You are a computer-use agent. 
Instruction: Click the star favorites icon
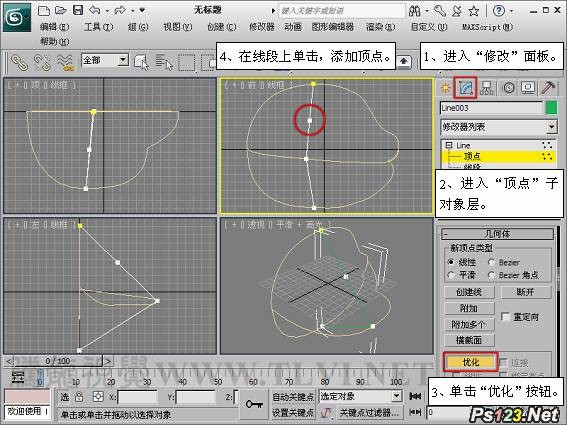474,11
